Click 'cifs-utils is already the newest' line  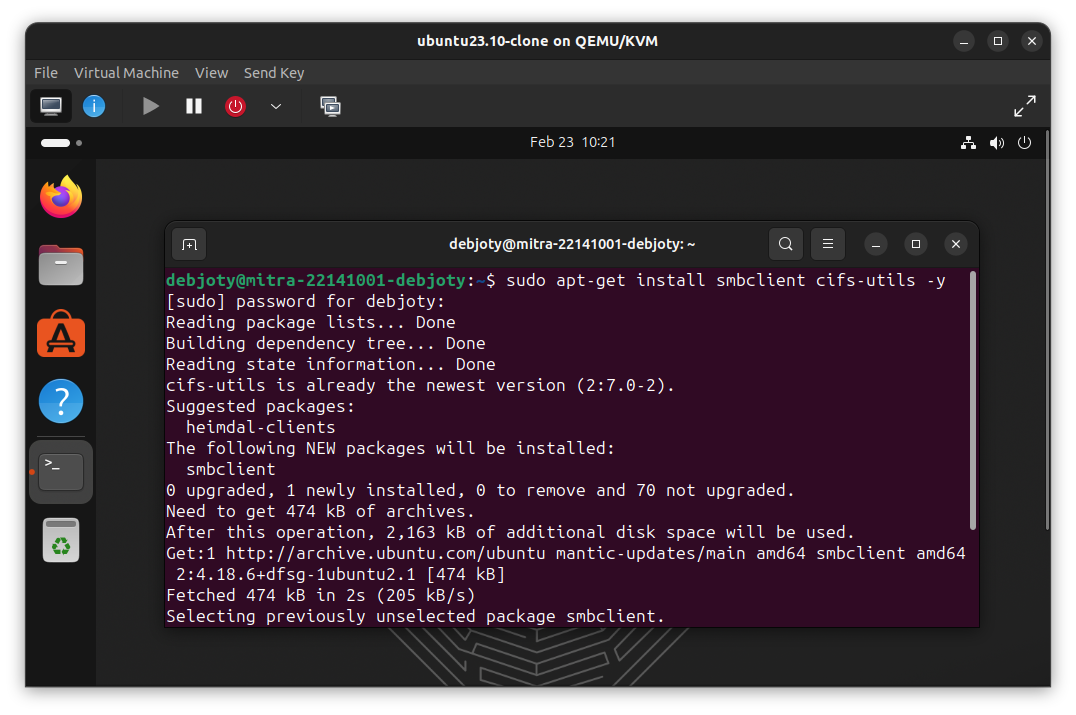pyautogui.click(x=420, y=385)
